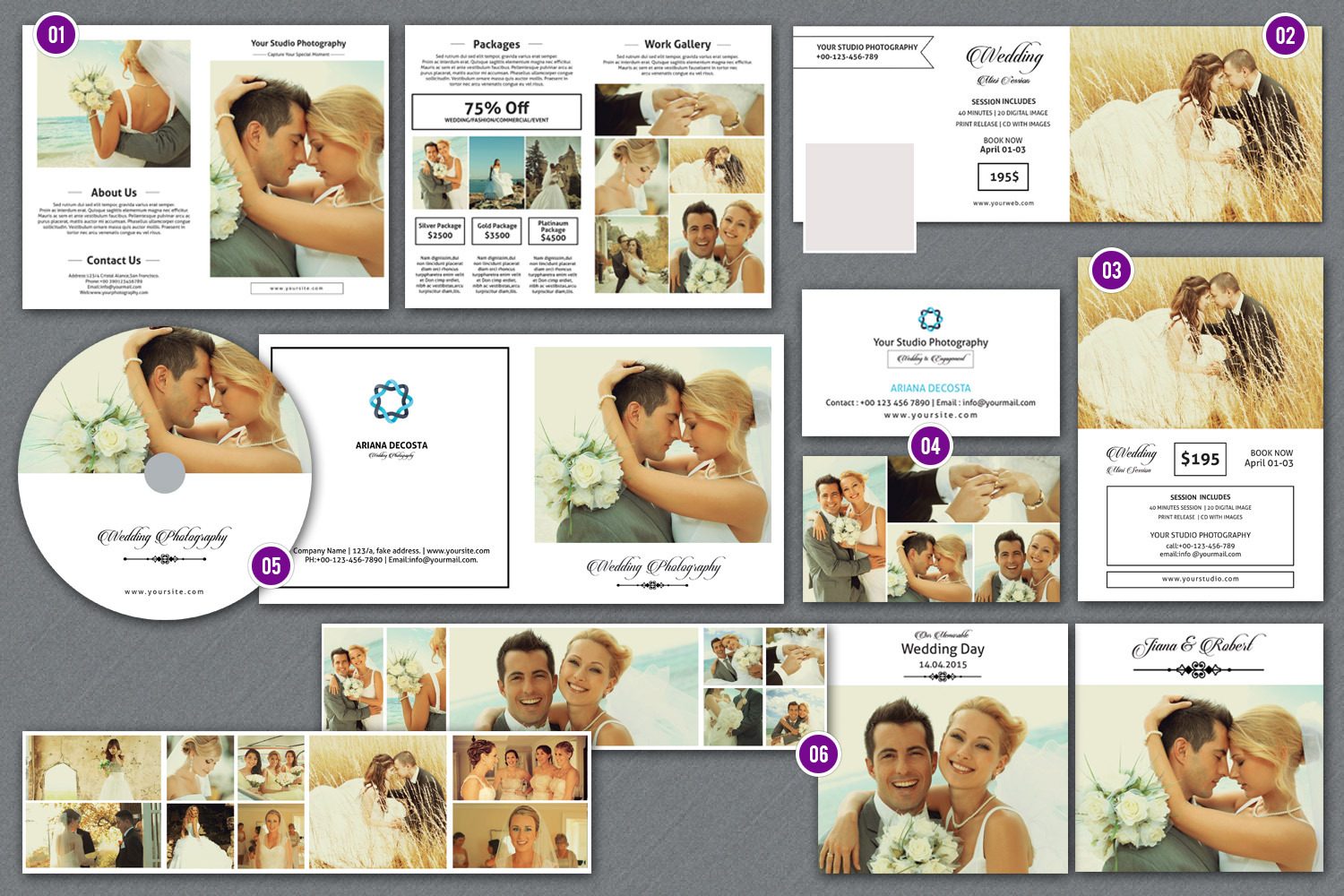1344x896 pixels.
Task: Click the grey center hole of the CD
Action: 164,473
